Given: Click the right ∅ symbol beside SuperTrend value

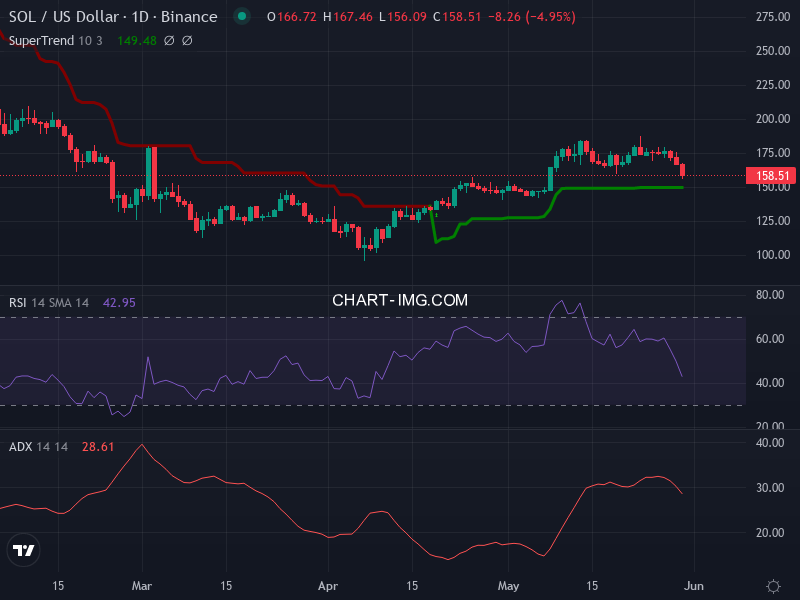Looking at the screenshot, I should point(187,41).
